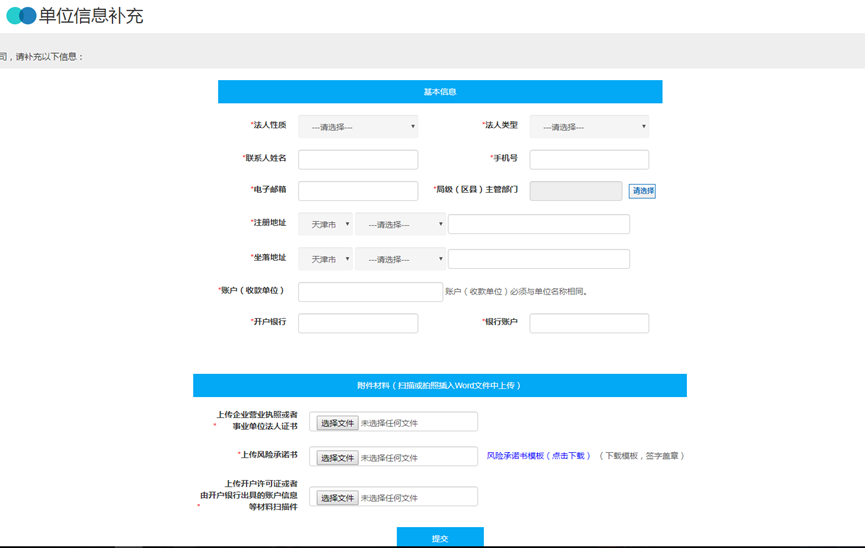The width and height of the screenshot is (865, 548).
Task: Click the 银行账户 input field
Action: (589, 323)
